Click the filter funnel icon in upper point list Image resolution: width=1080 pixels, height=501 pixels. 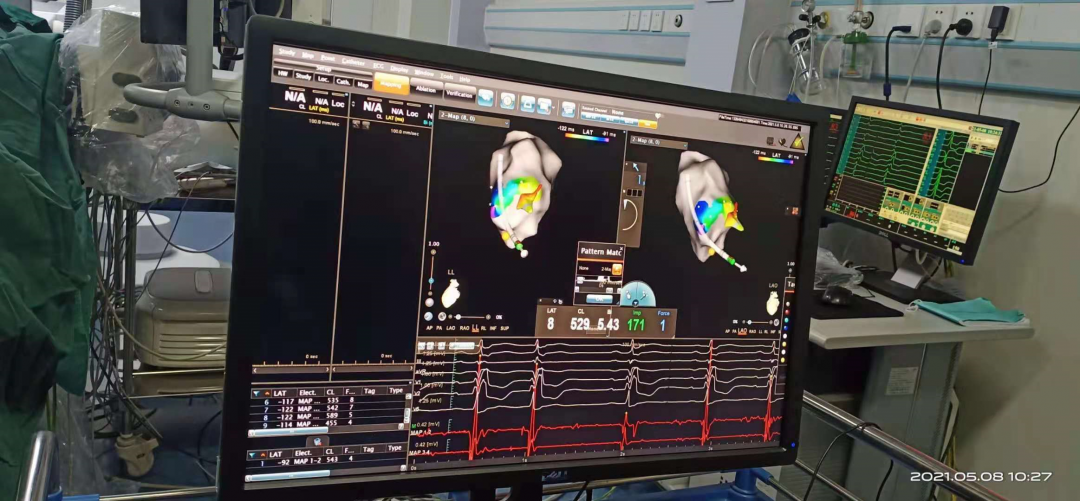(256, 393)
